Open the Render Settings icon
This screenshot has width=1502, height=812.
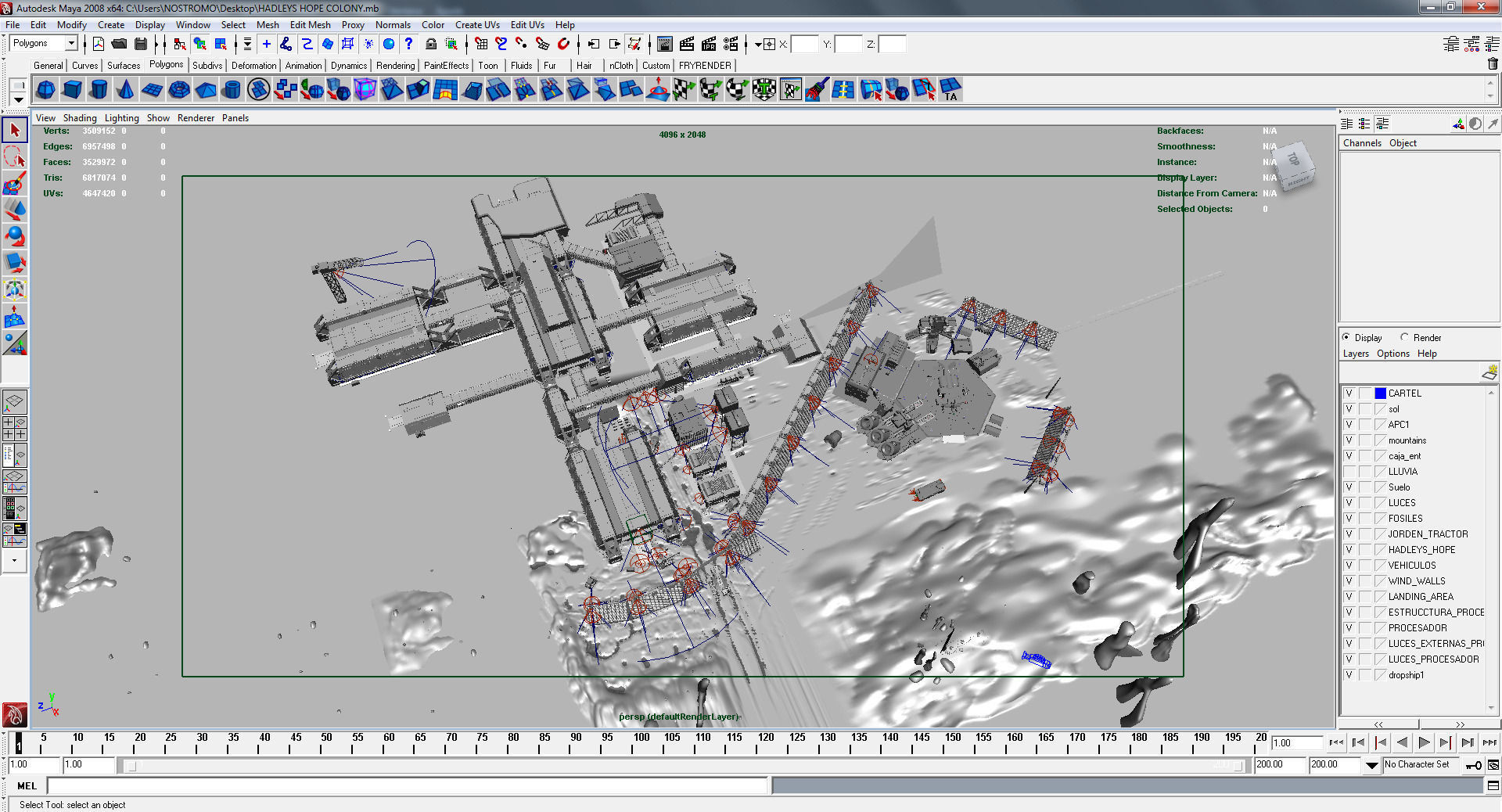click(731, 44)
